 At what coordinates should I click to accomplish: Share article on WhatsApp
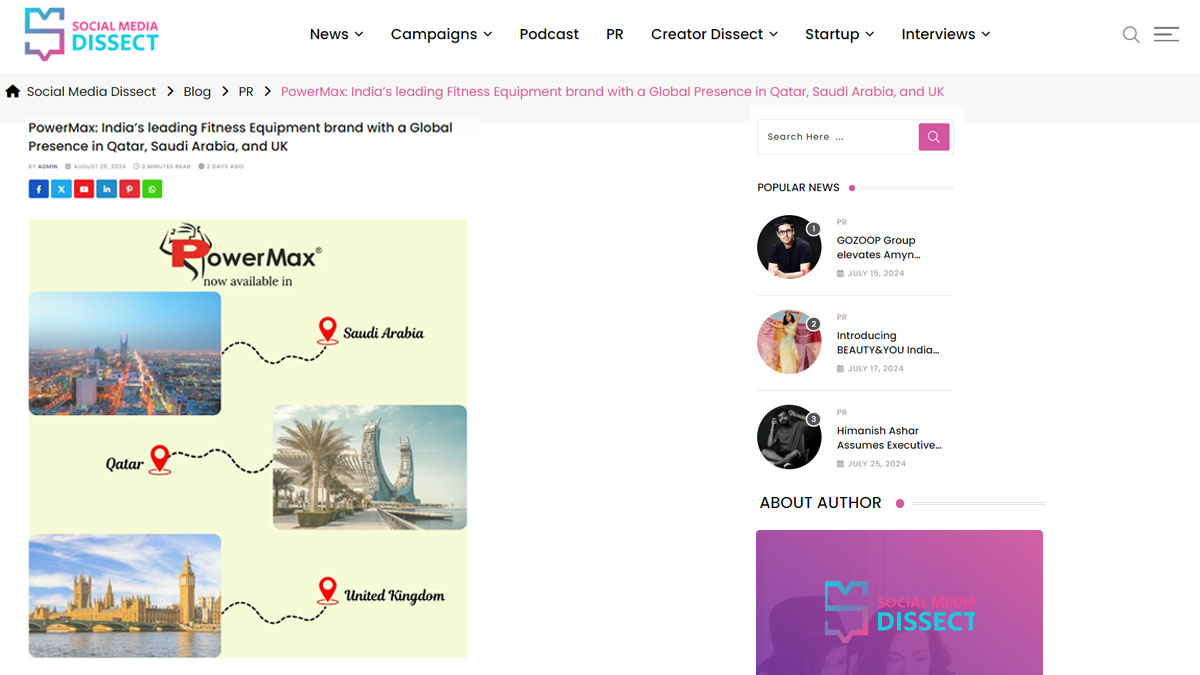[152, 189]
